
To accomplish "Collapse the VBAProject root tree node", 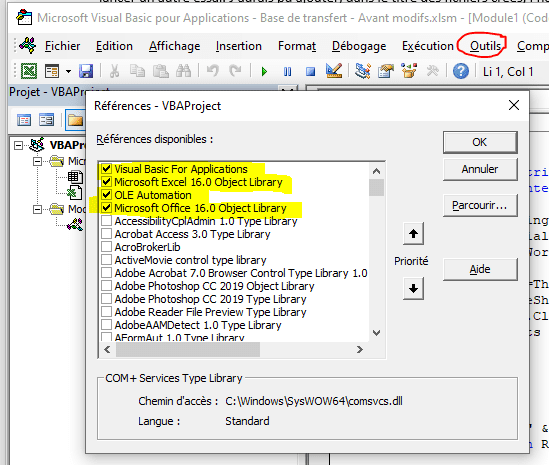I will coord(18,145).
